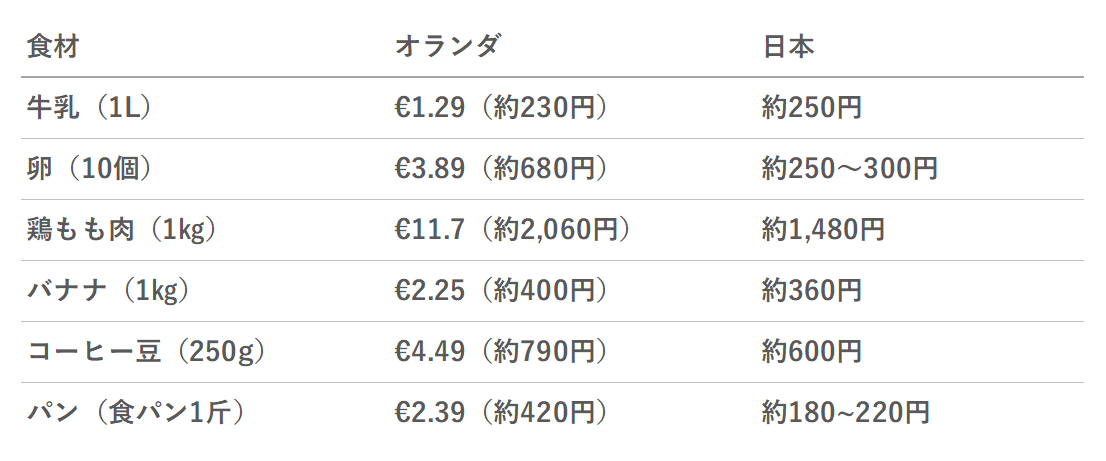
Task: Click the €2.25（約400円） price
Action: click(x=501, y=290)
